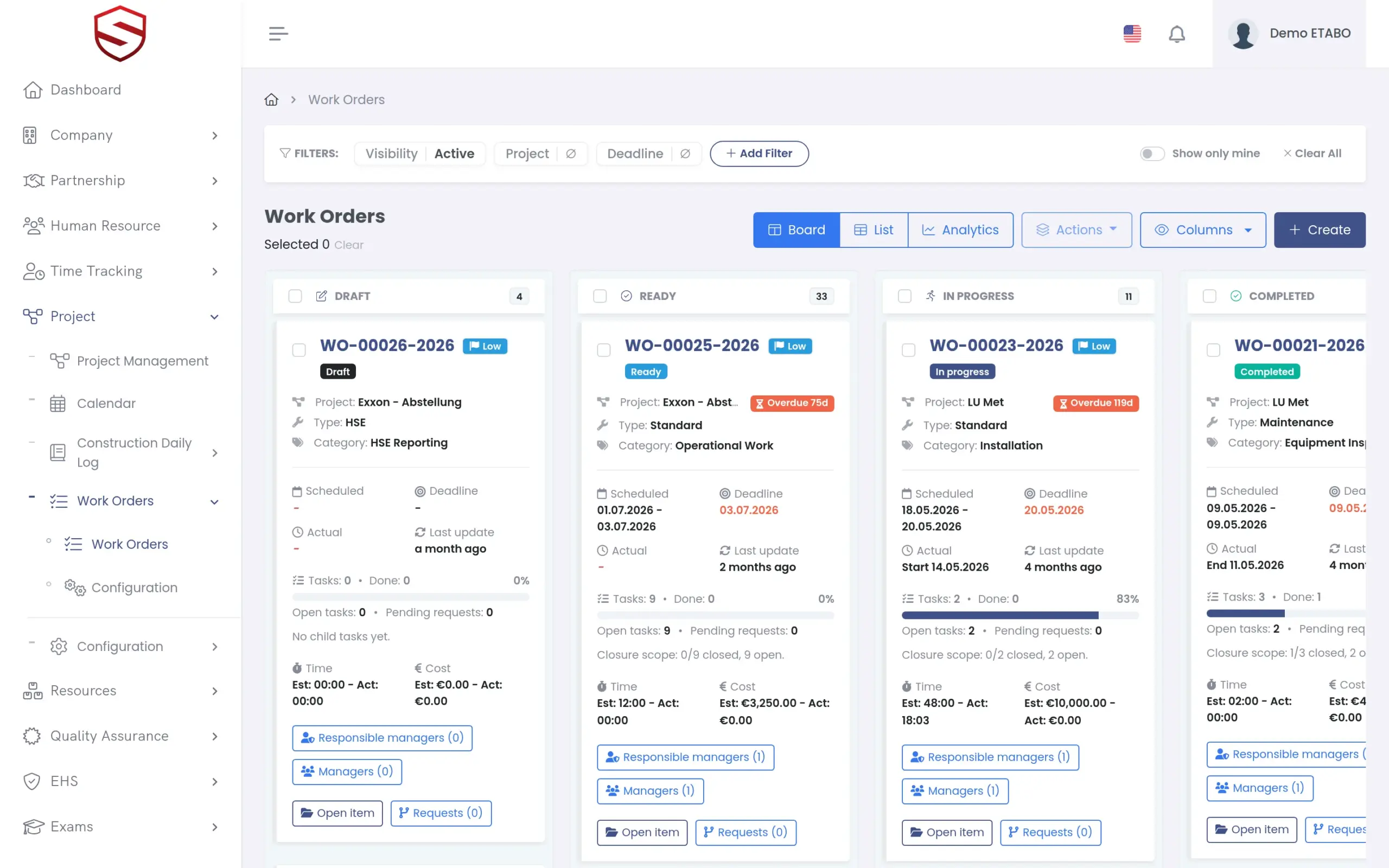
Task: Switch to the Board view tab
Action: pyautogui.click(x=797, y=229)
